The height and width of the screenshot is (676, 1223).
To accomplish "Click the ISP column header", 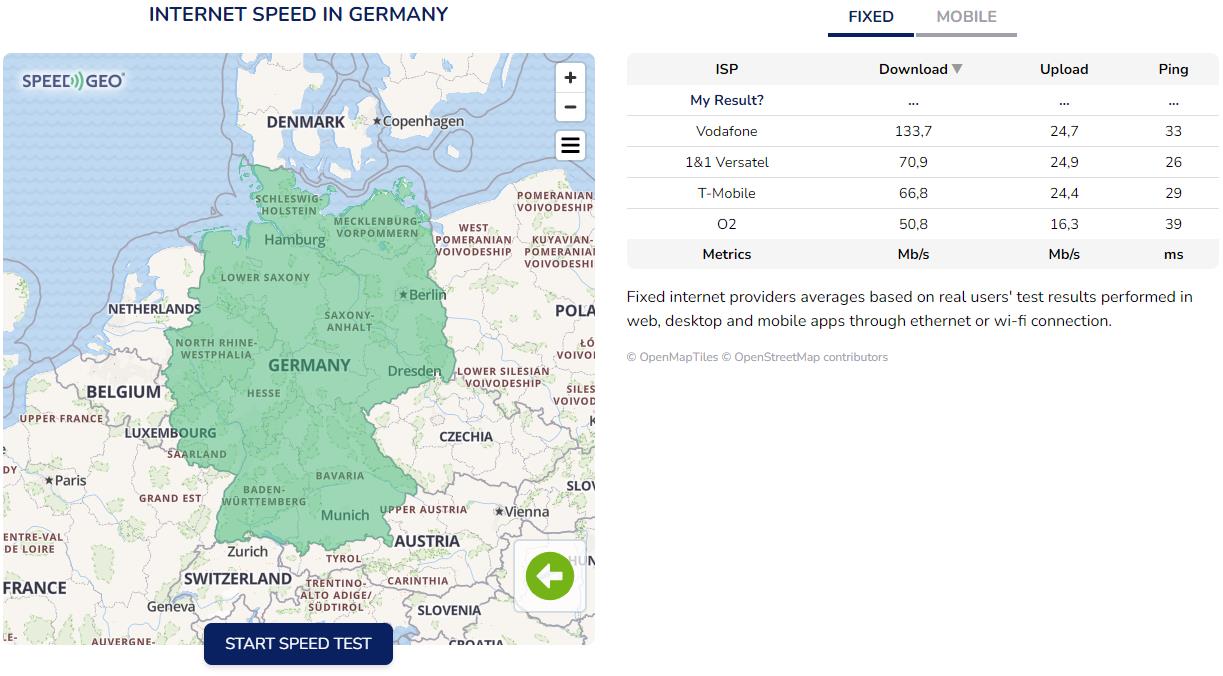I will click(727, 69).
